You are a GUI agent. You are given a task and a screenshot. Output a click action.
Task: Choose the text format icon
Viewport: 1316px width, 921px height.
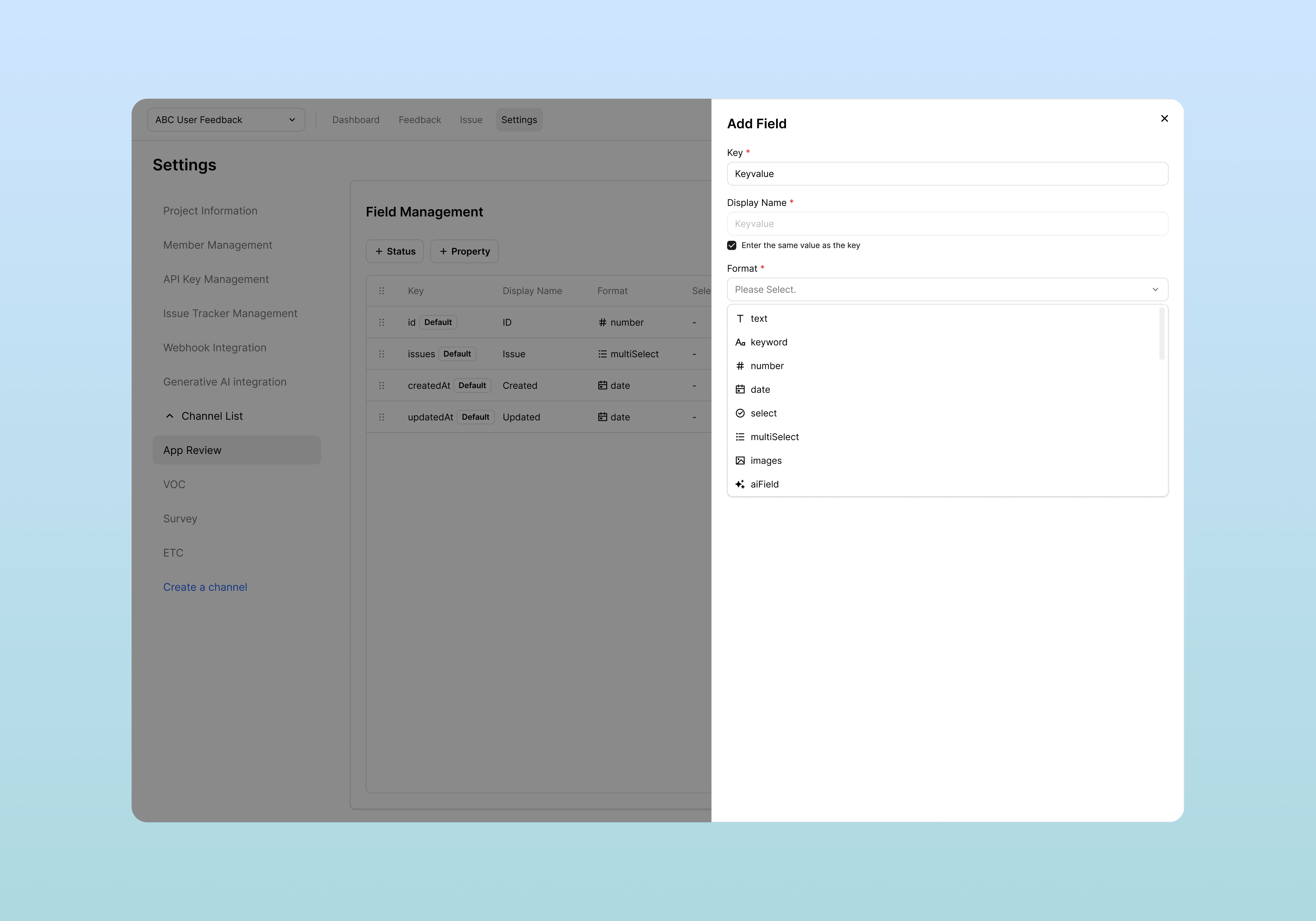coord(740,319)
